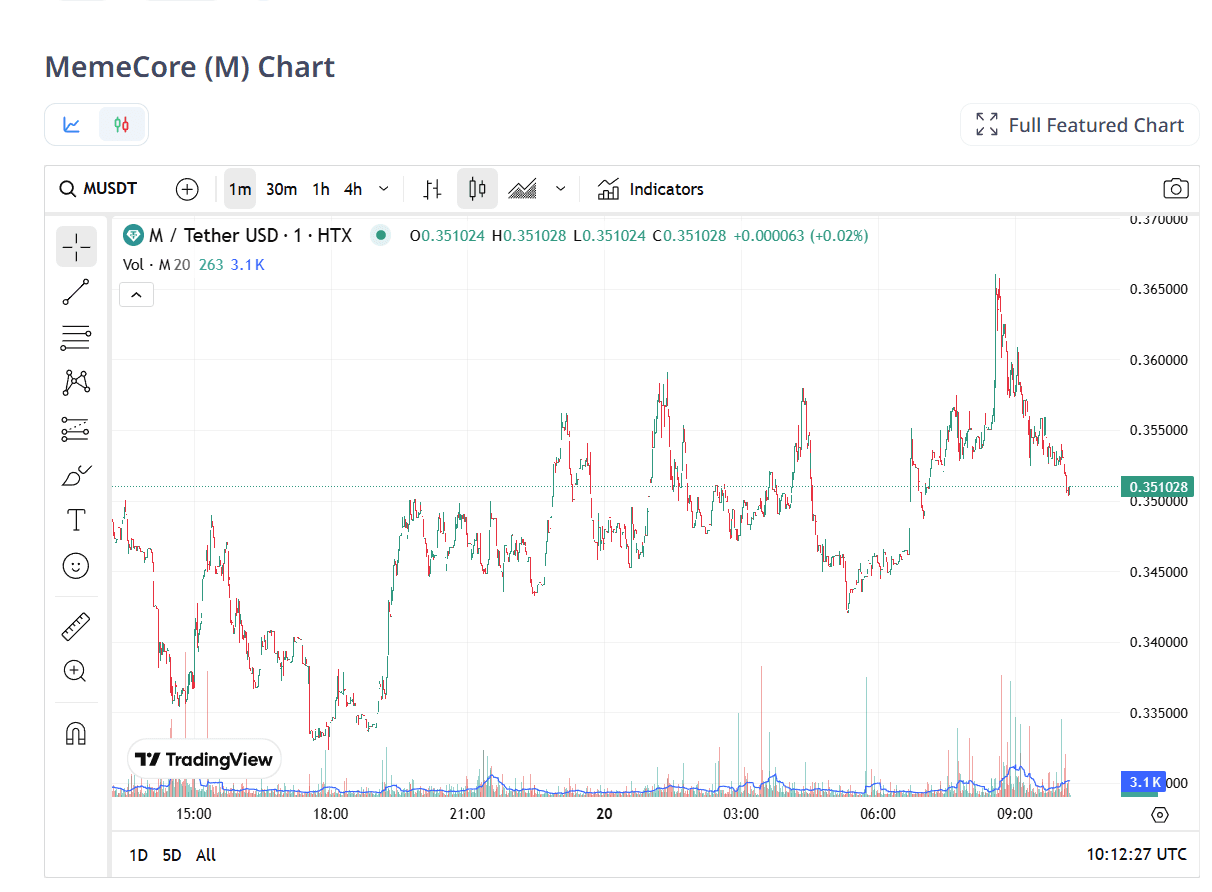Viewport: 1212px width, 892px height.
Task: Open the emoji icons tool
Action: pyautogui.click(x=76, y=566)
